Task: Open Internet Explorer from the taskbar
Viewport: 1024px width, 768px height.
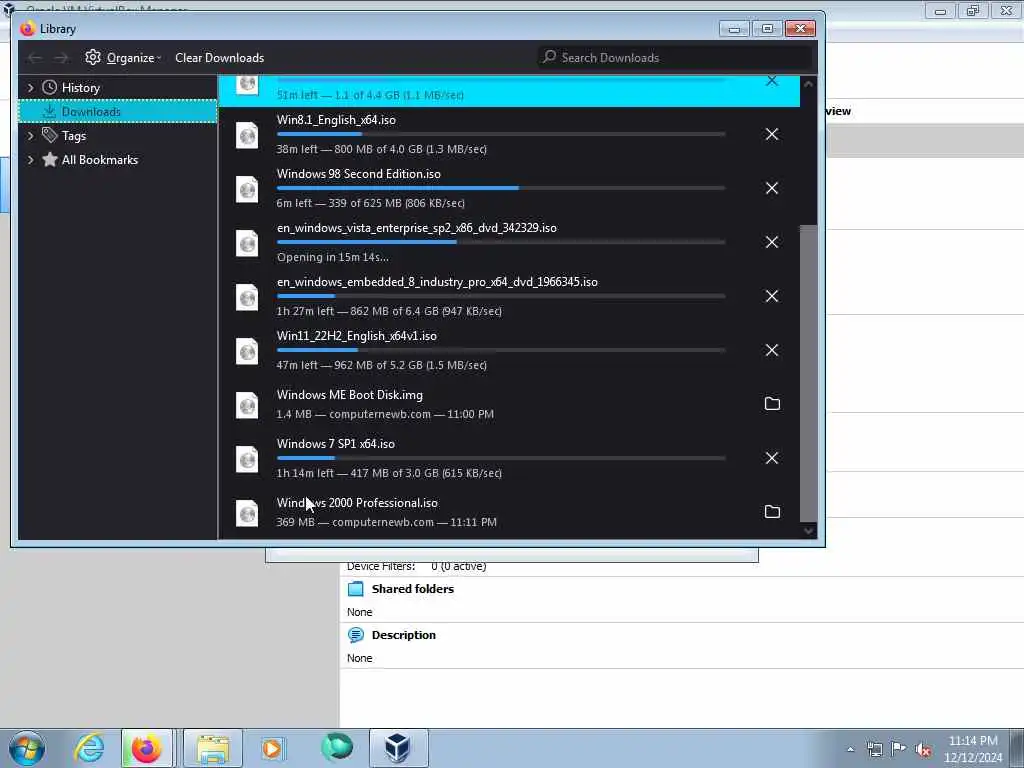Action: click(x=89, y=748)
